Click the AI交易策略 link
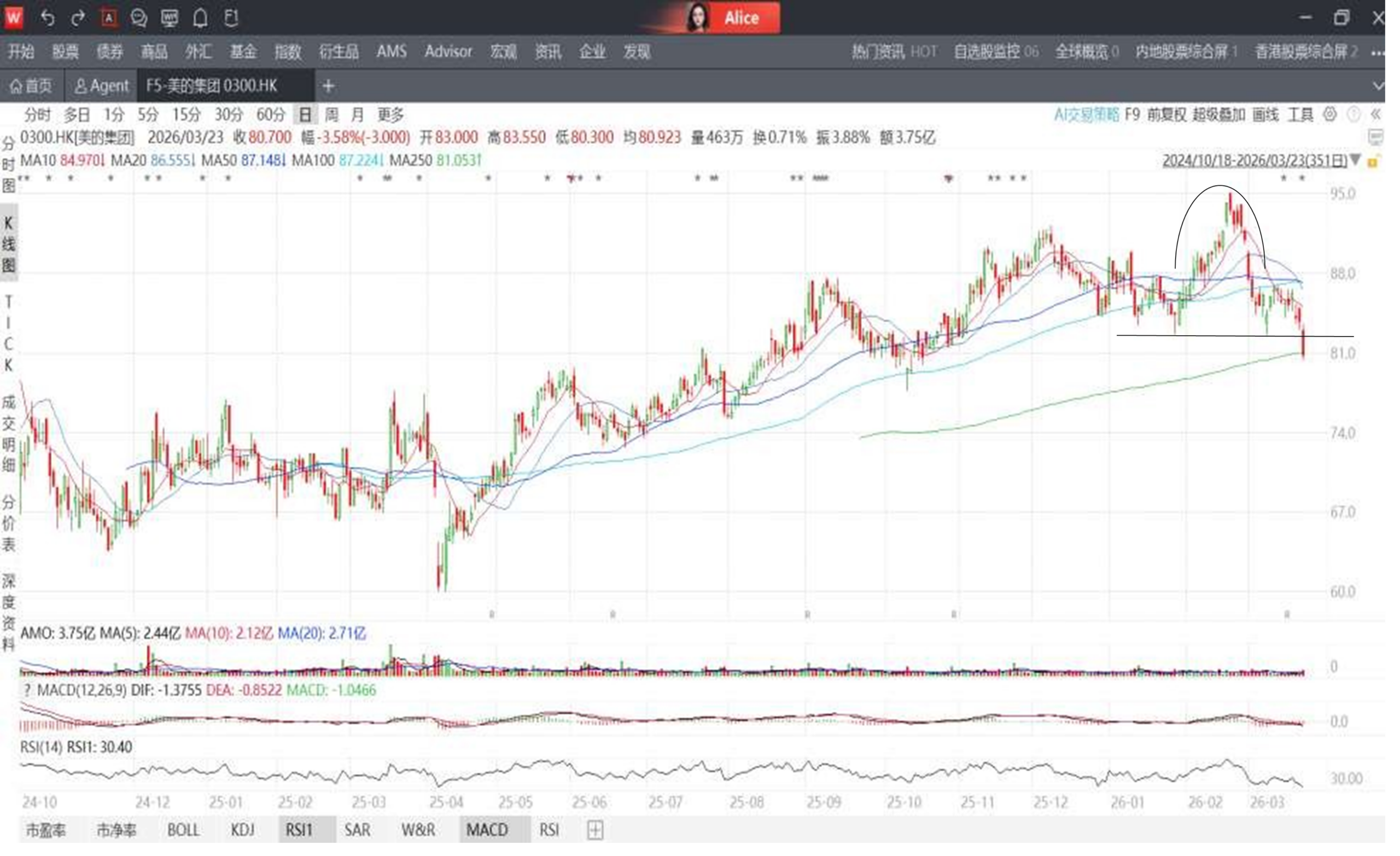 click(1086, 115)
